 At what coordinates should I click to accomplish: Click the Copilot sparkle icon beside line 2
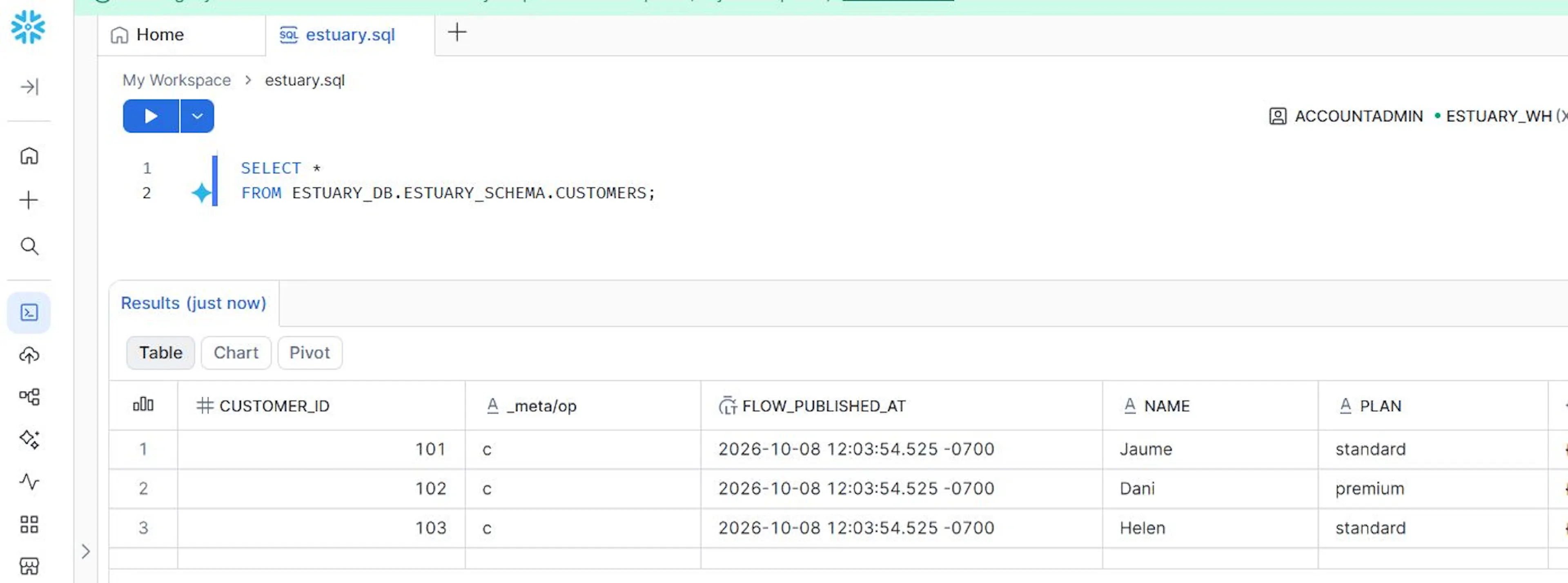point(201,194)
